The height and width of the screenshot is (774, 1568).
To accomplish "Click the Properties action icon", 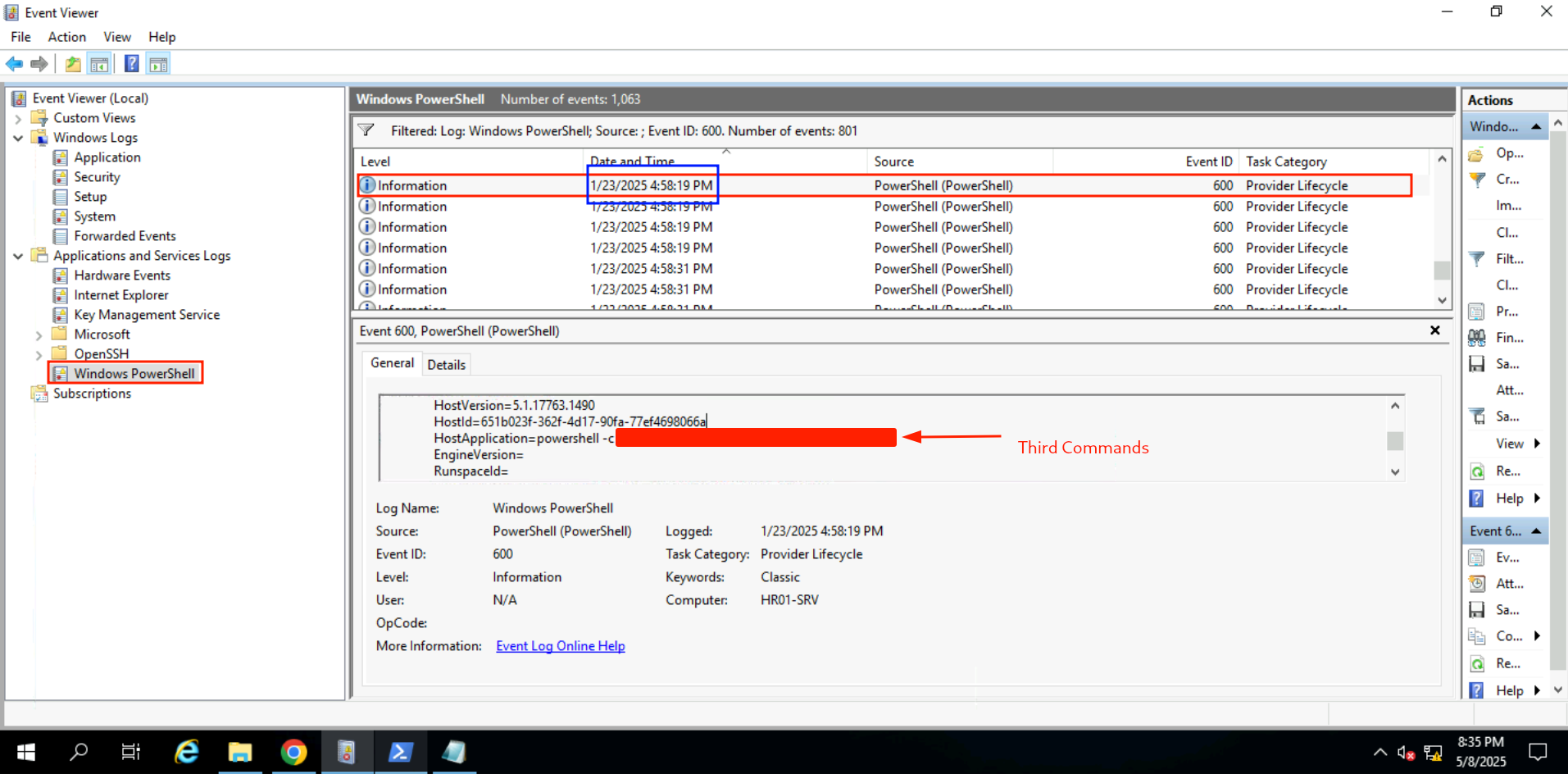I will pos(1476,312).
